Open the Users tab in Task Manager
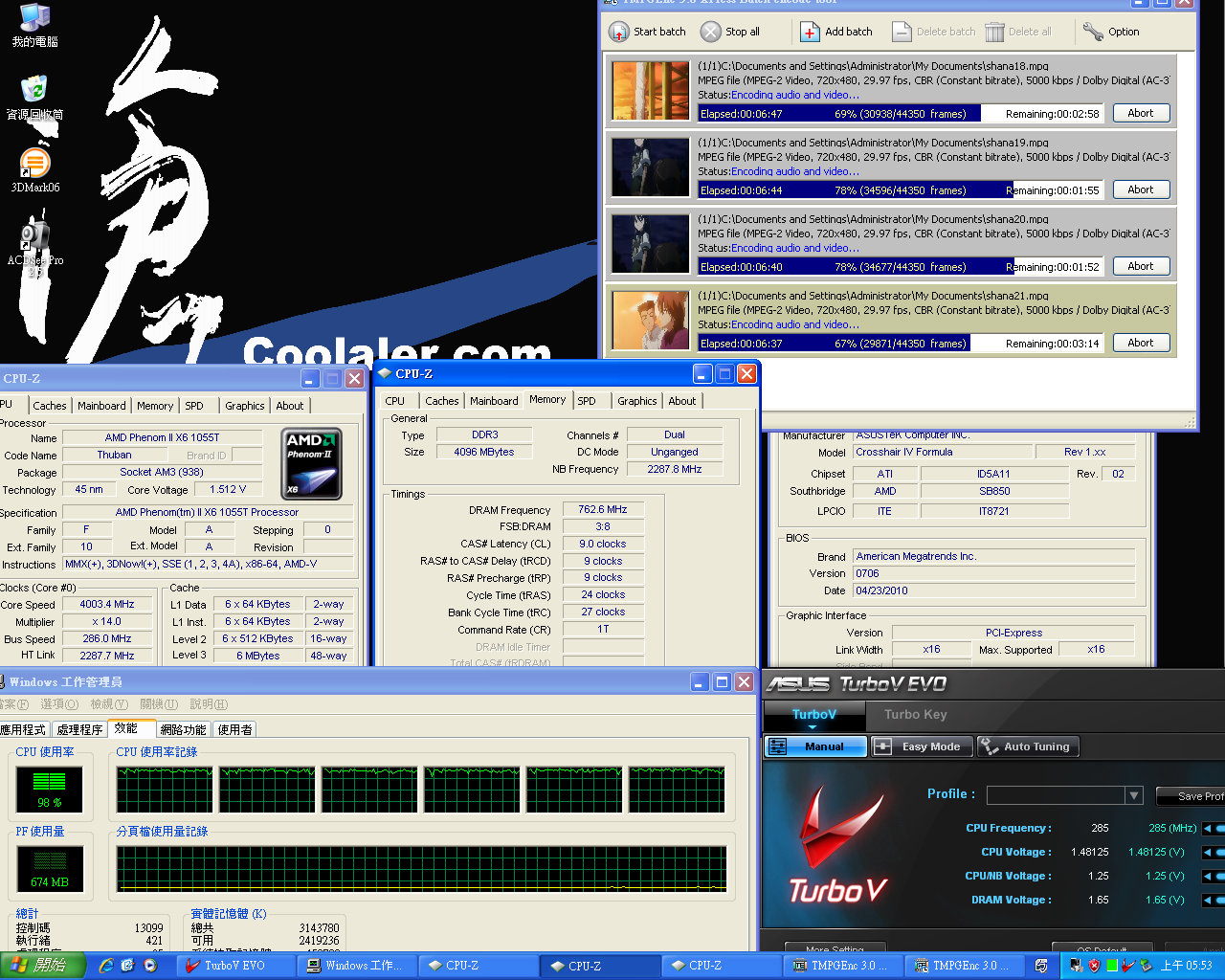This screenshot has width=1225, height=980. coord(234,729)
